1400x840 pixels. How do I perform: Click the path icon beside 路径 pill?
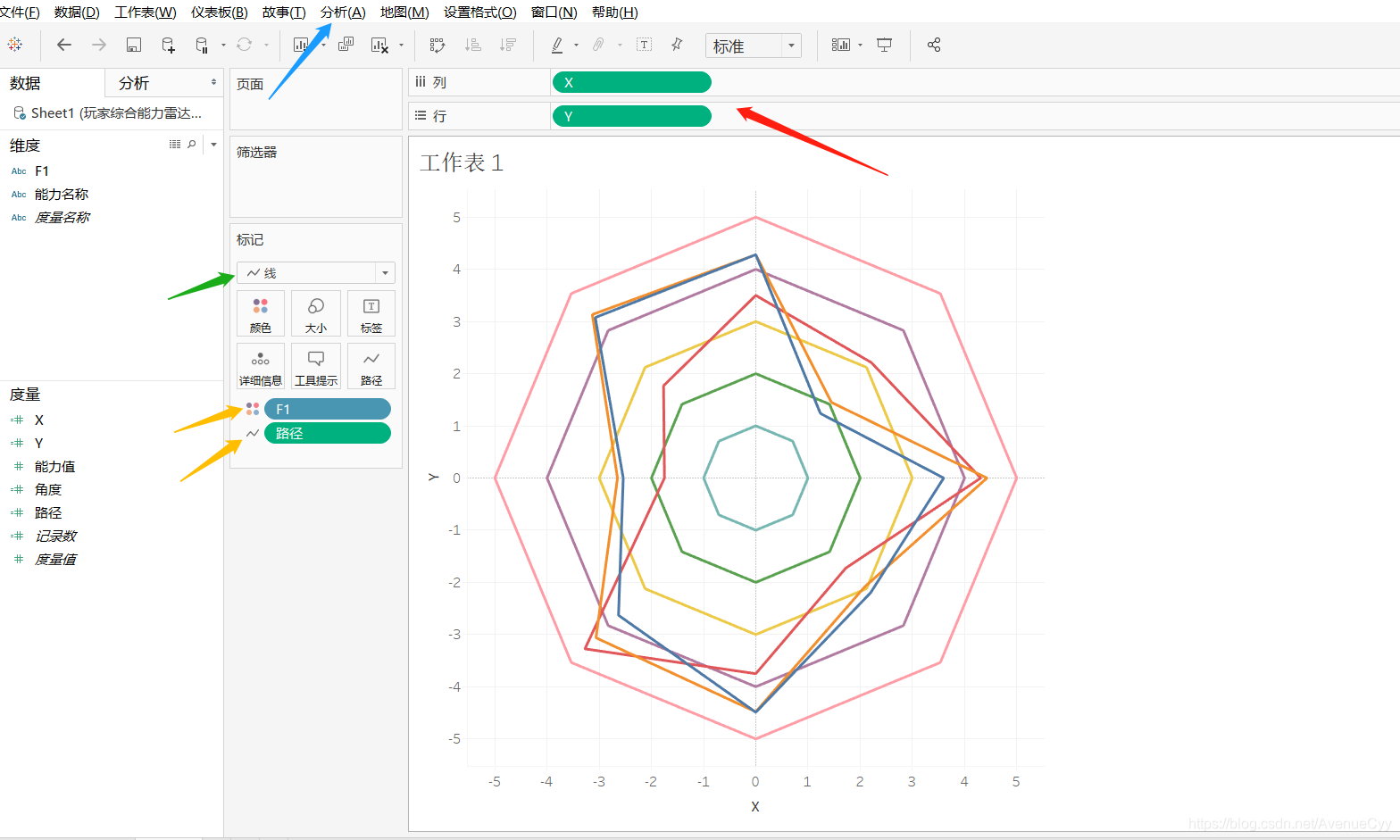(x=253, y=433)
